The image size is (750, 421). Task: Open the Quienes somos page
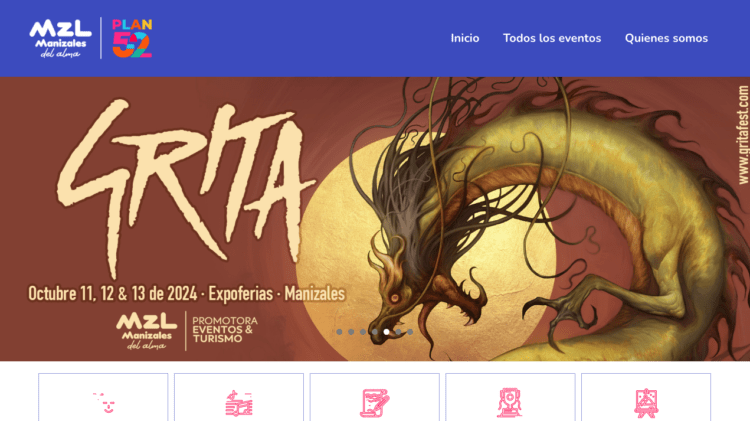click(x=666, y=38)
